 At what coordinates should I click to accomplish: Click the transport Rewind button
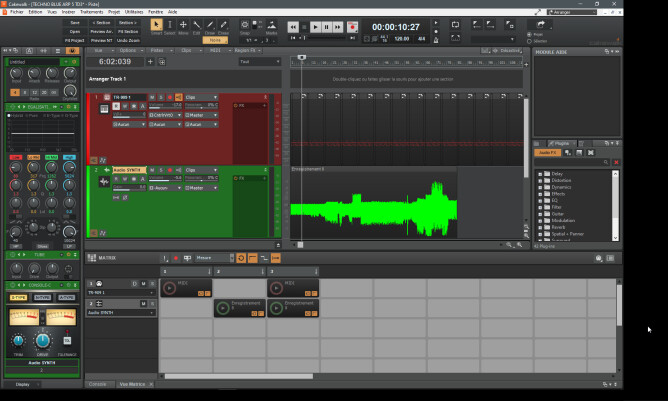click(293, 27)
